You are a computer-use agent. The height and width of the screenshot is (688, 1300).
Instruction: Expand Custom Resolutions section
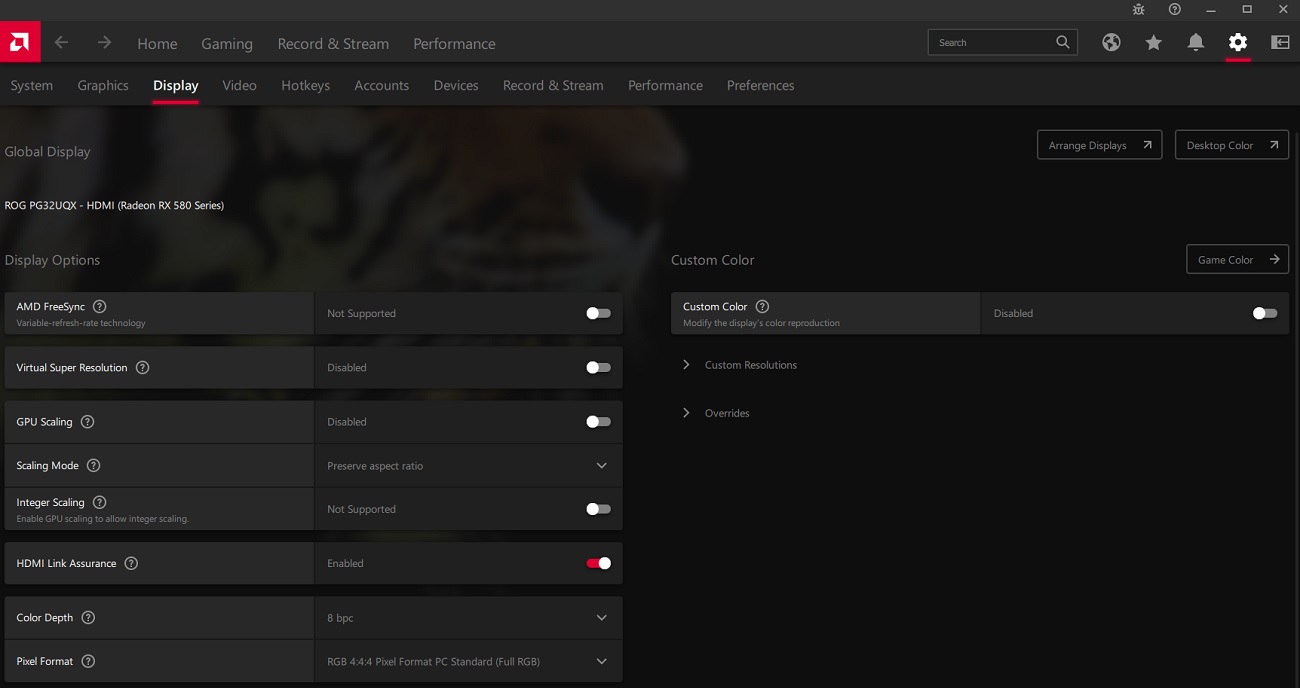pyautogui.click(x=741, y=365)
